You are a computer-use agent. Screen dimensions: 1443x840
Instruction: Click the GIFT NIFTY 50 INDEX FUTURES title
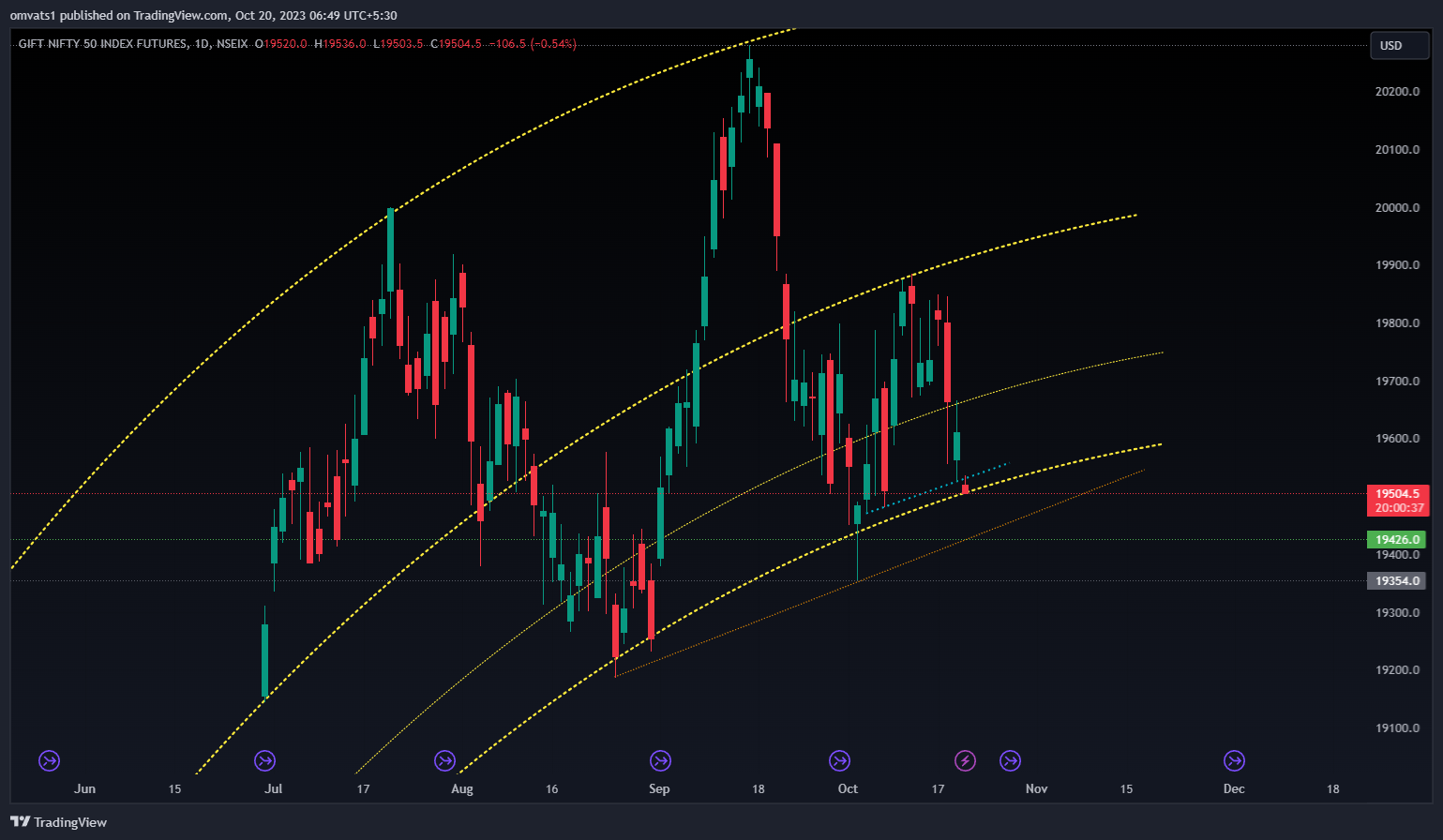(x=103, y=44)
